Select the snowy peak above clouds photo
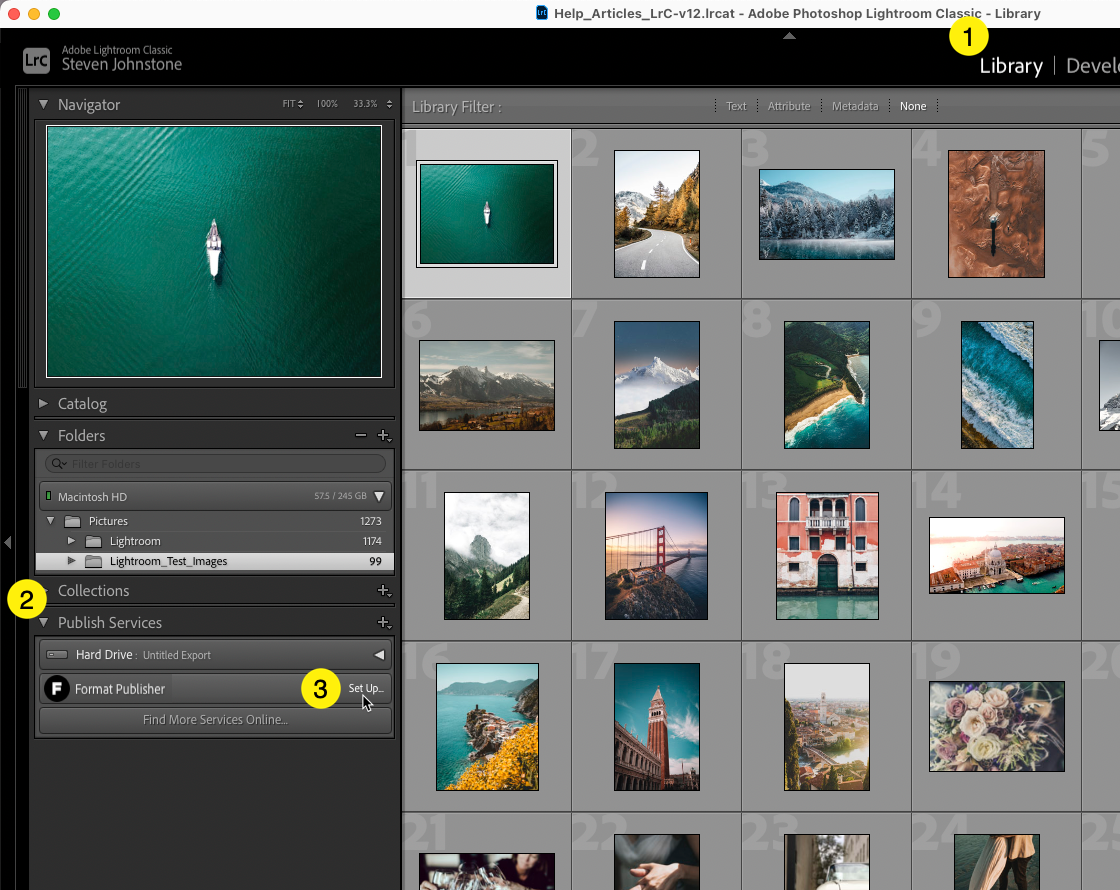This screenshot has height=890, width=1120. [657, 385]
